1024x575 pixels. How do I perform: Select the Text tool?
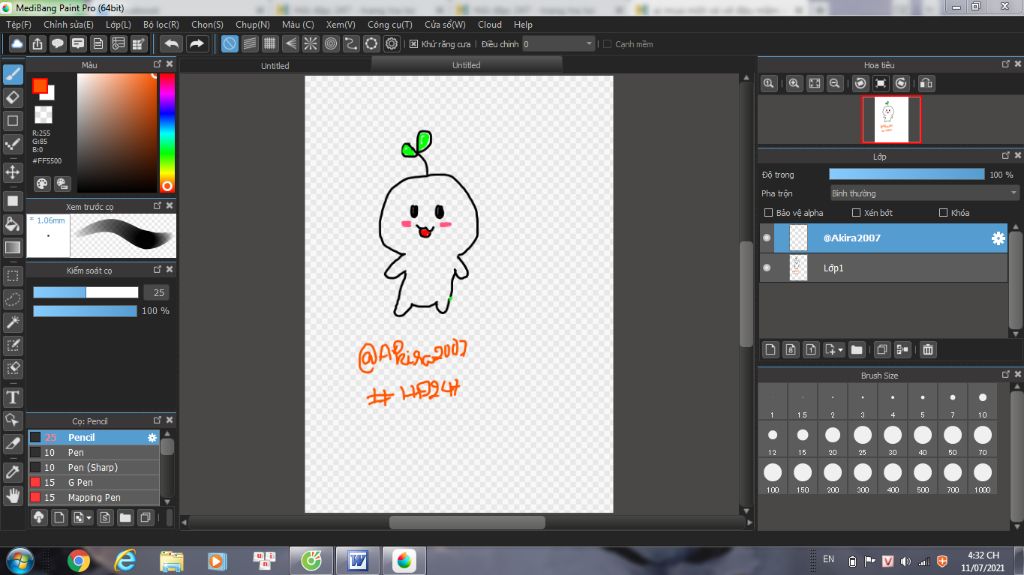[13, 397]
